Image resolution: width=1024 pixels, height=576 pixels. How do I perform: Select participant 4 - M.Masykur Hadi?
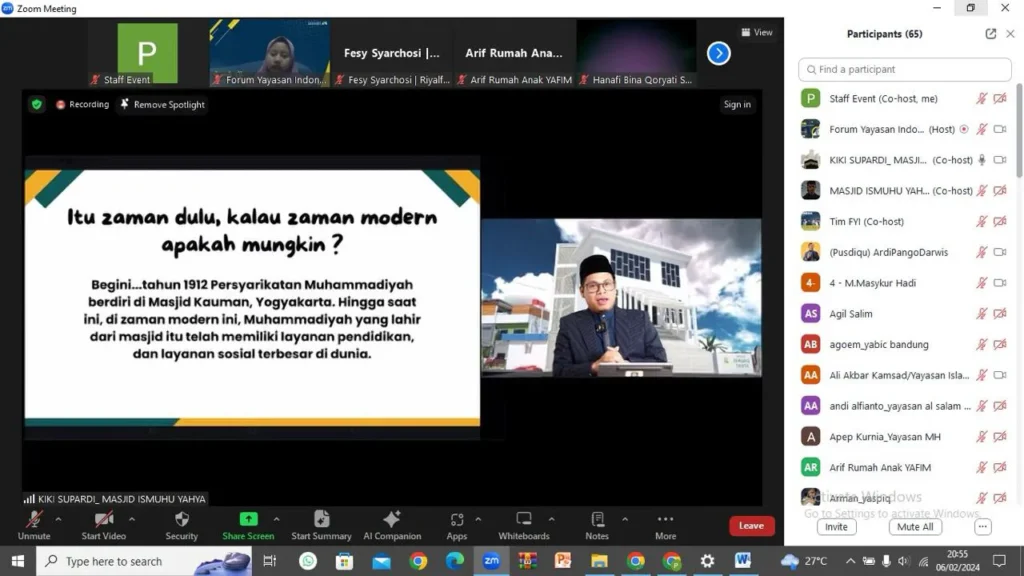[x=904, y=283]
